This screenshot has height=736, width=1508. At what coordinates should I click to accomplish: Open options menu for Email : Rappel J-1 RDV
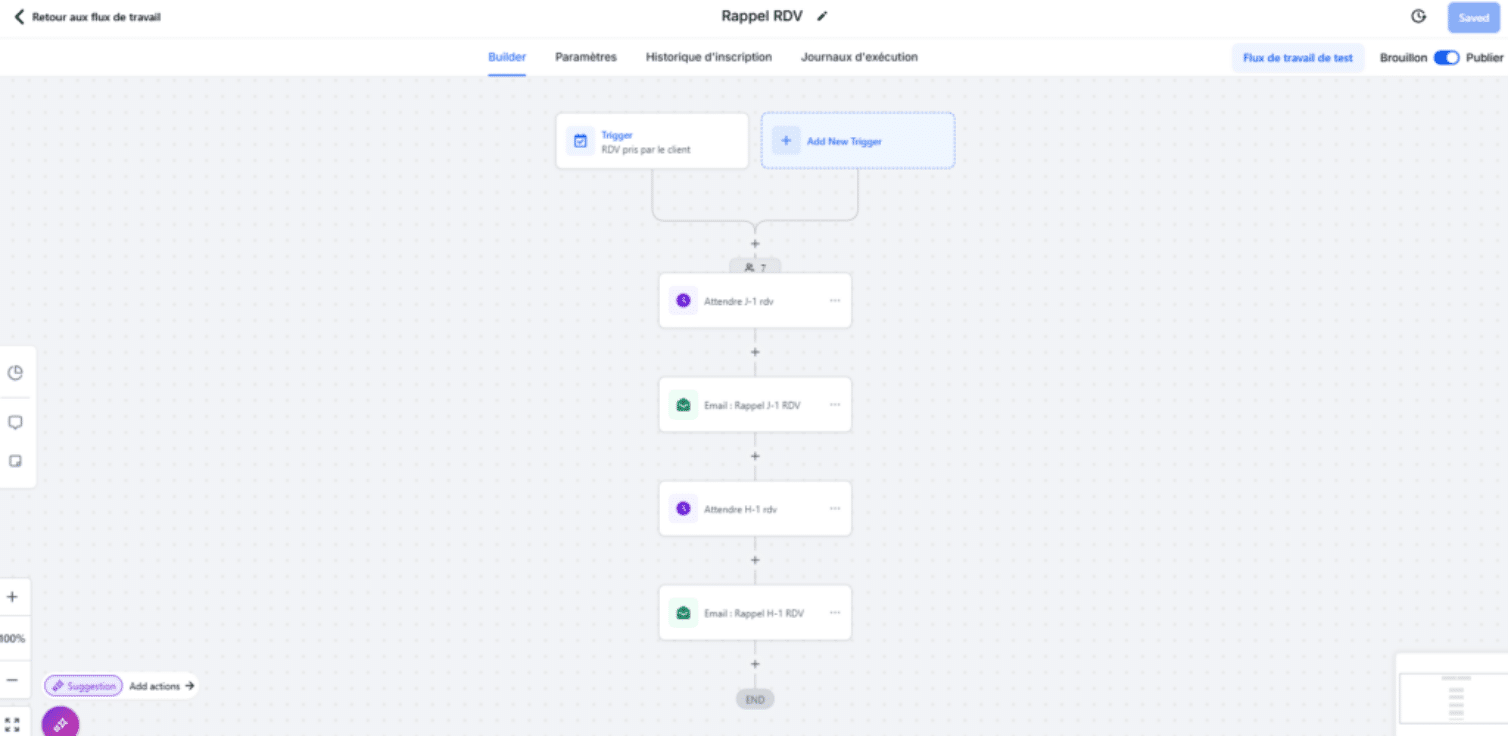(x=835, y=405)
